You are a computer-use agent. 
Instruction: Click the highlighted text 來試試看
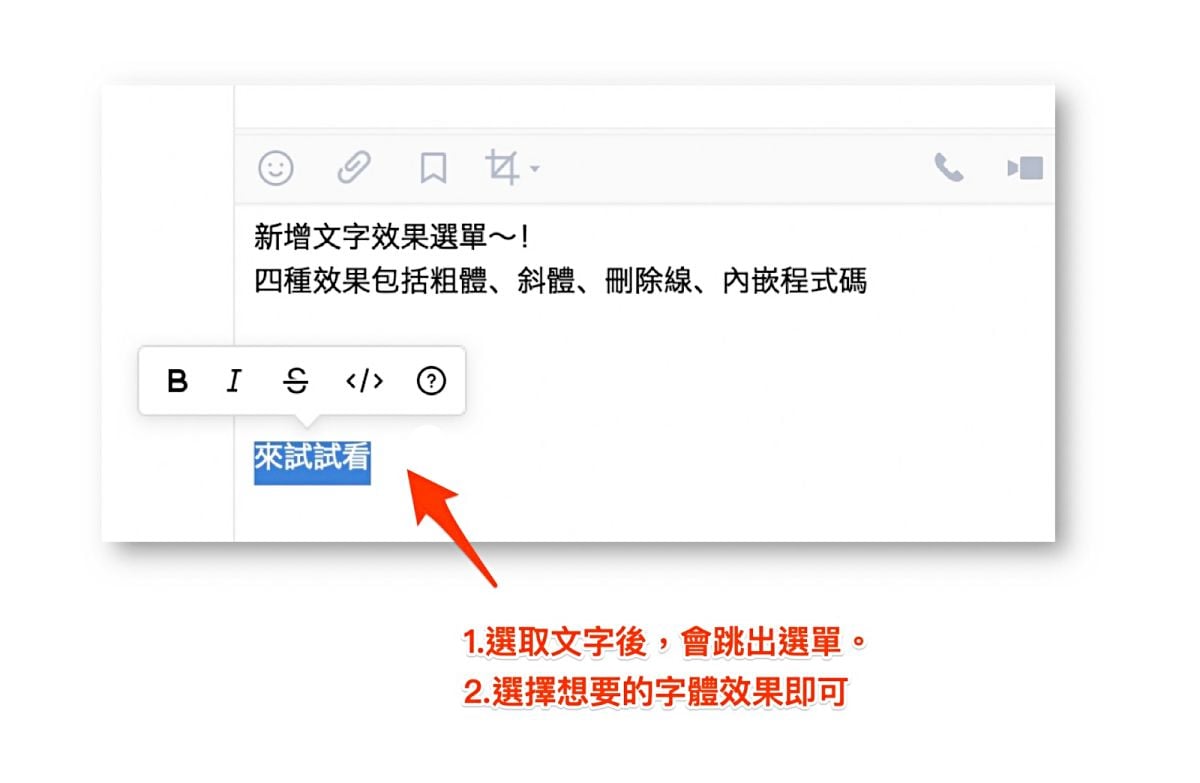tap(312, 459)
